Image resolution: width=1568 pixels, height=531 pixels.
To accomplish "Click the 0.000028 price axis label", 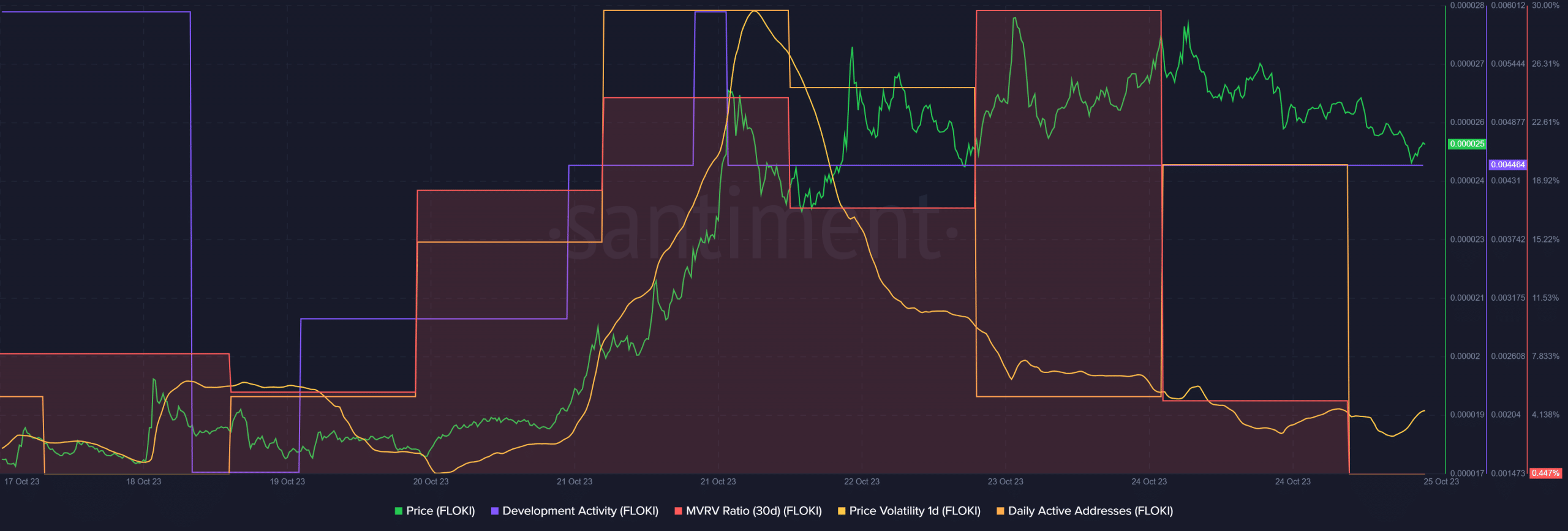I will click(x=1467, y=6).
